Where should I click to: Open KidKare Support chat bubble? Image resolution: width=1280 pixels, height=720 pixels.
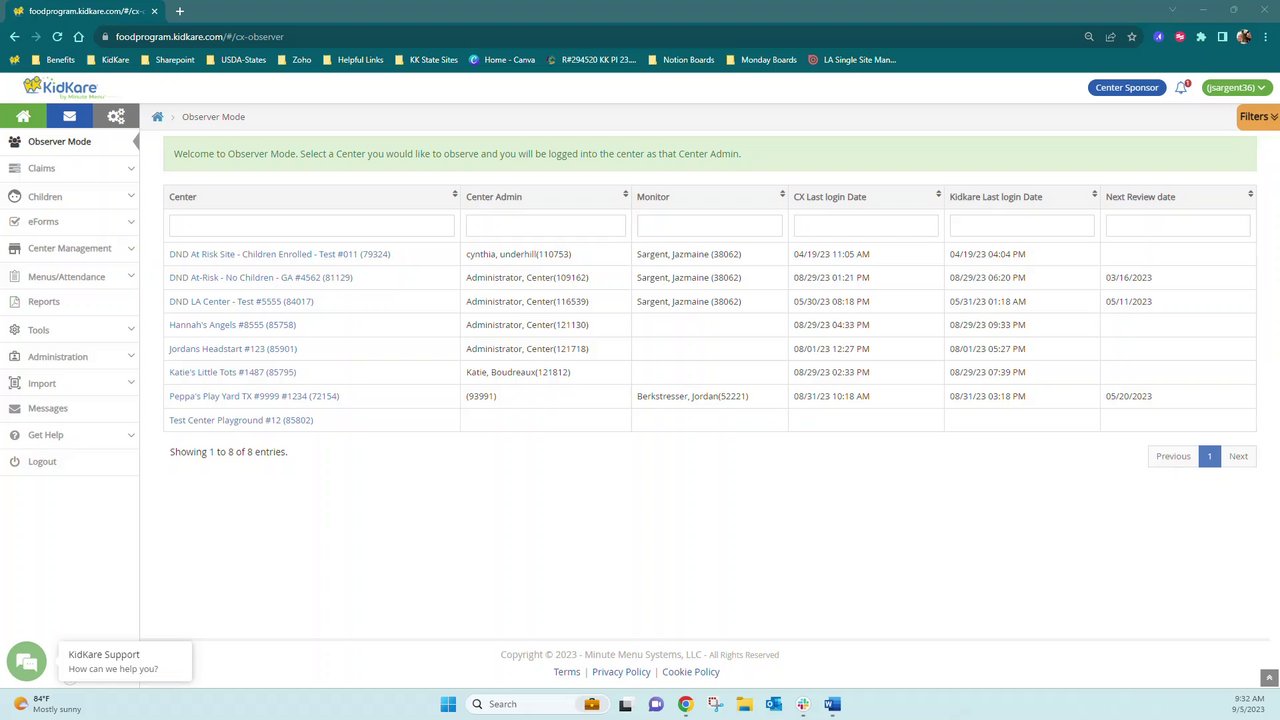[26, 661]
